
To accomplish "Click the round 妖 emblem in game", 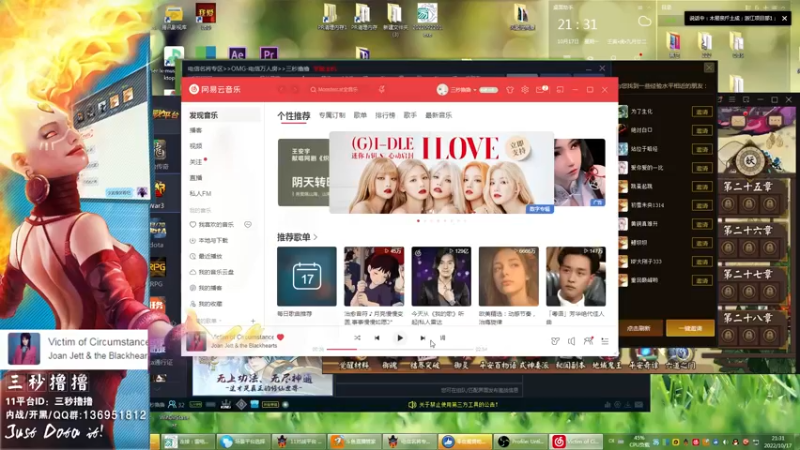I will [x=749, y=161].
